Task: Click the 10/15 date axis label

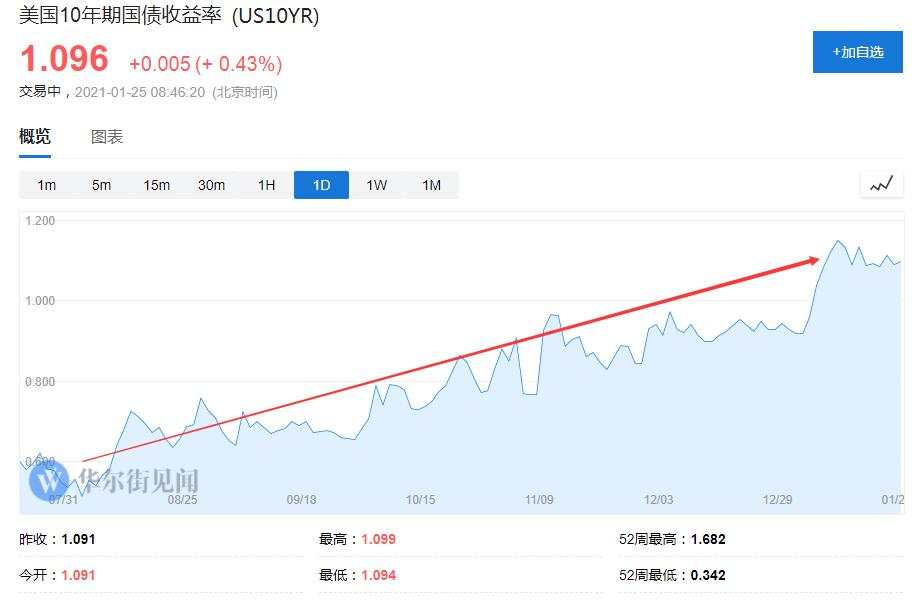Action: [x=420, y=500]
